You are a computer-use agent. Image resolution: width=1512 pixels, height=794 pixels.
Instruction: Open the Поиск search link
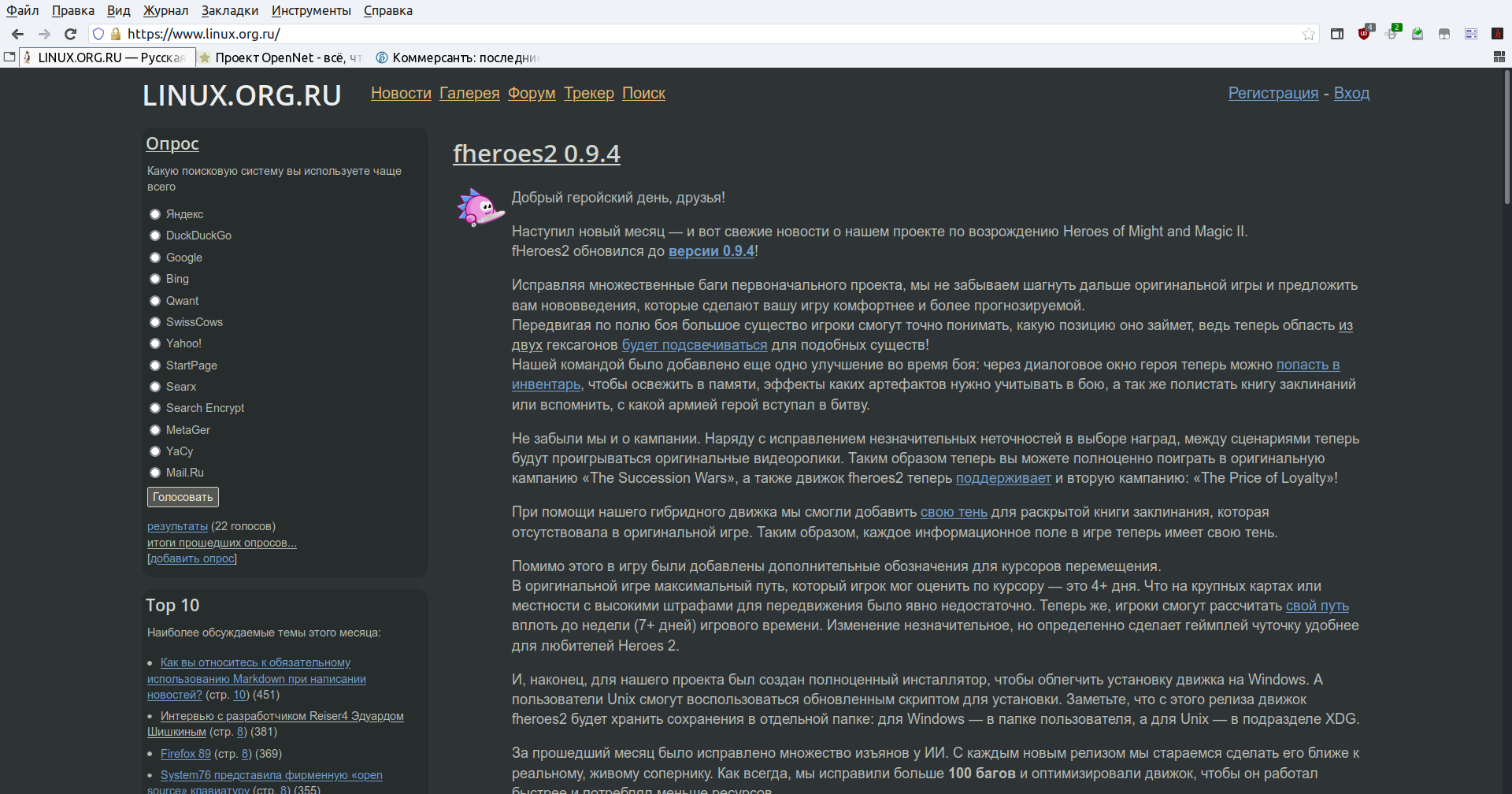(x=643, y=93)
